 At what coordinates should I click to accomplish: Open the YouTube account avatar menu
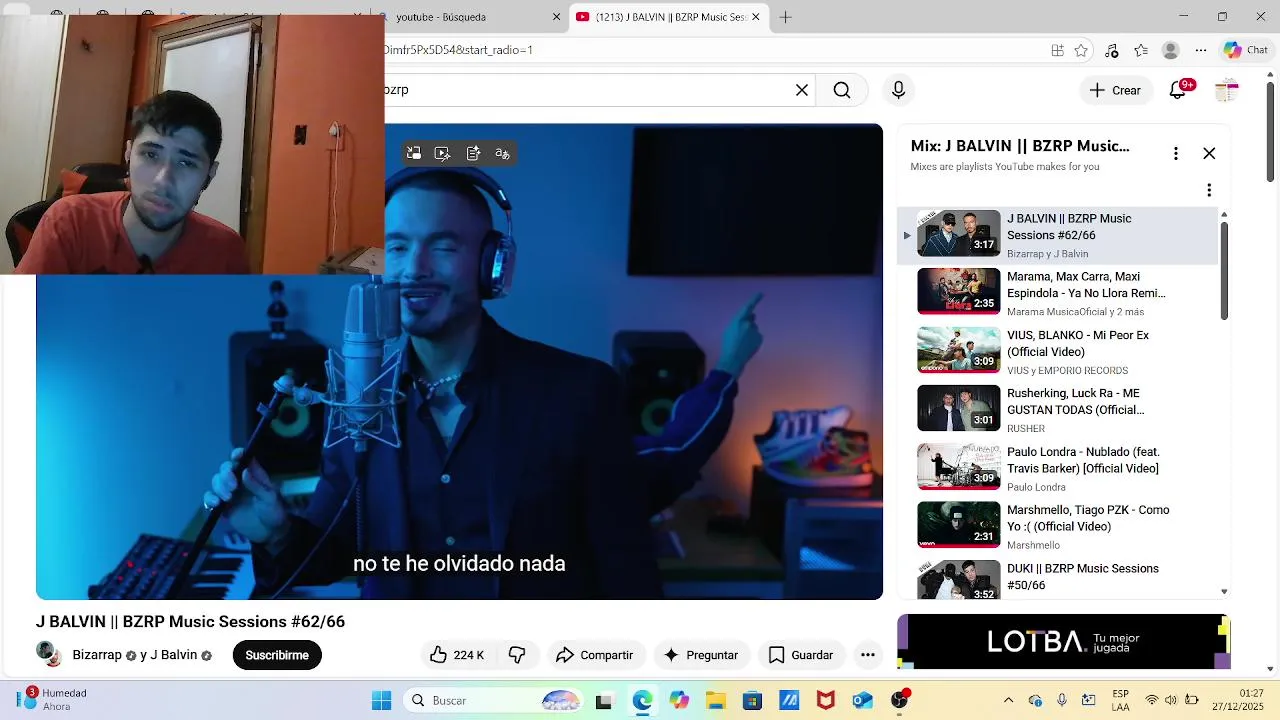click(x=1227, y=90)
